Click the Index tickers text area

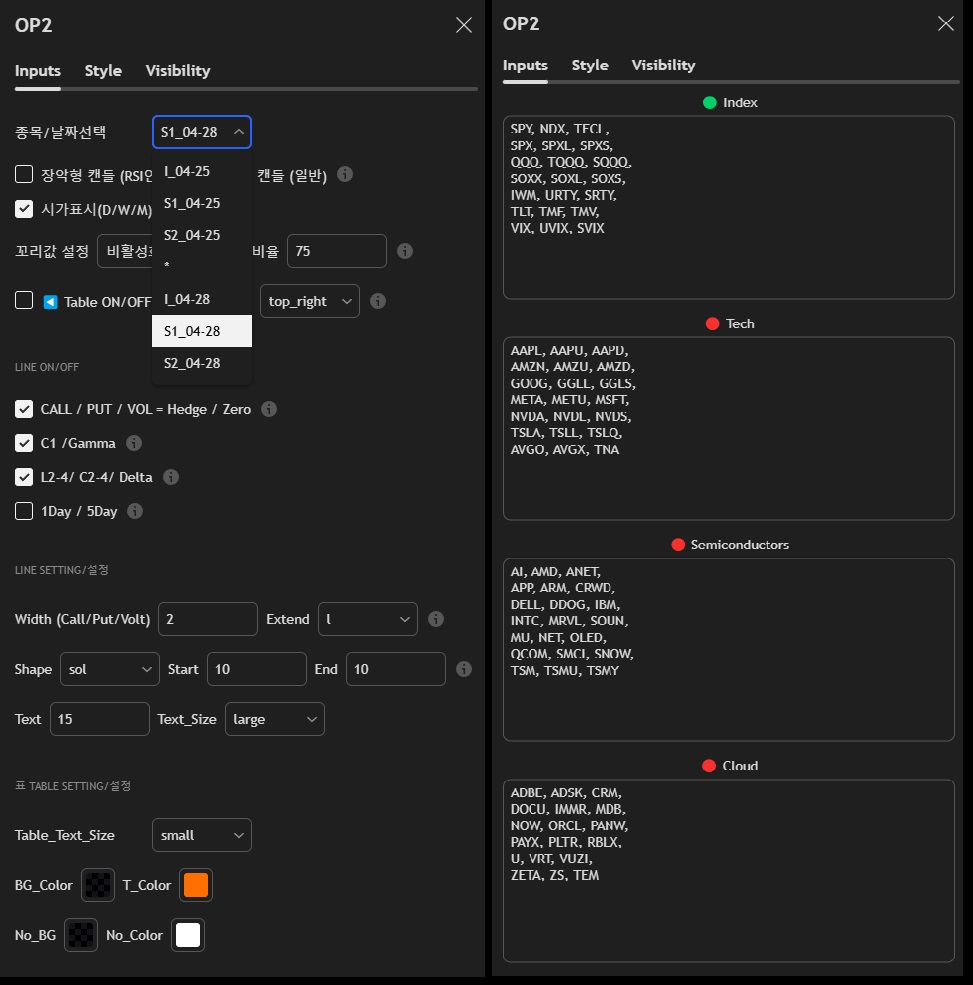click(729, 207)
